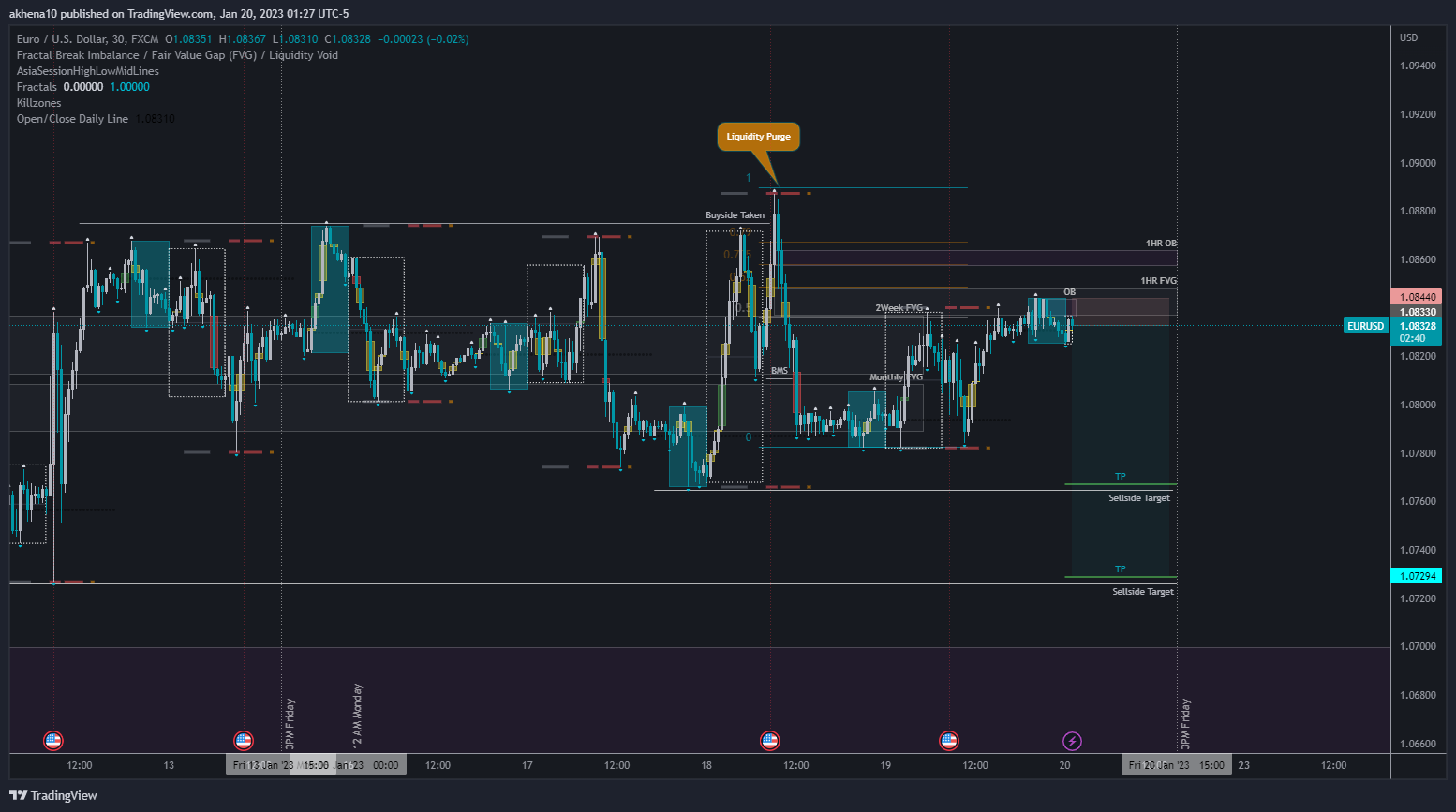Select the upper Sellside Target label
Image resolution: width=1456 pixels, height=812 pixels.
(1139, 498)
